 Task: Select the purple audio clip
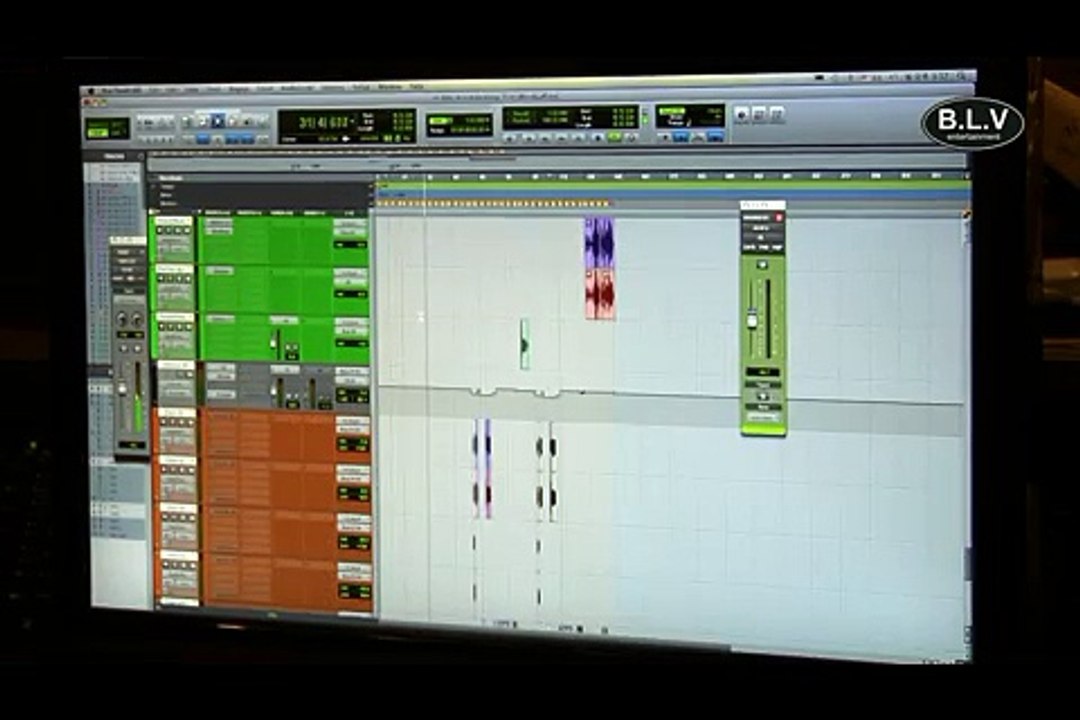pos(599,243)
